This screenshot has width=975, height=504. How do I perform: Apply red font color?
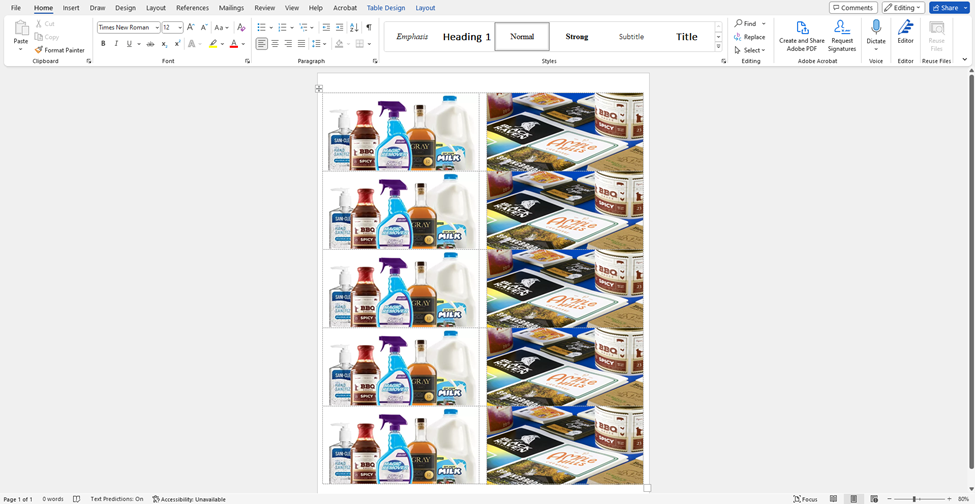tap(234, 44)
